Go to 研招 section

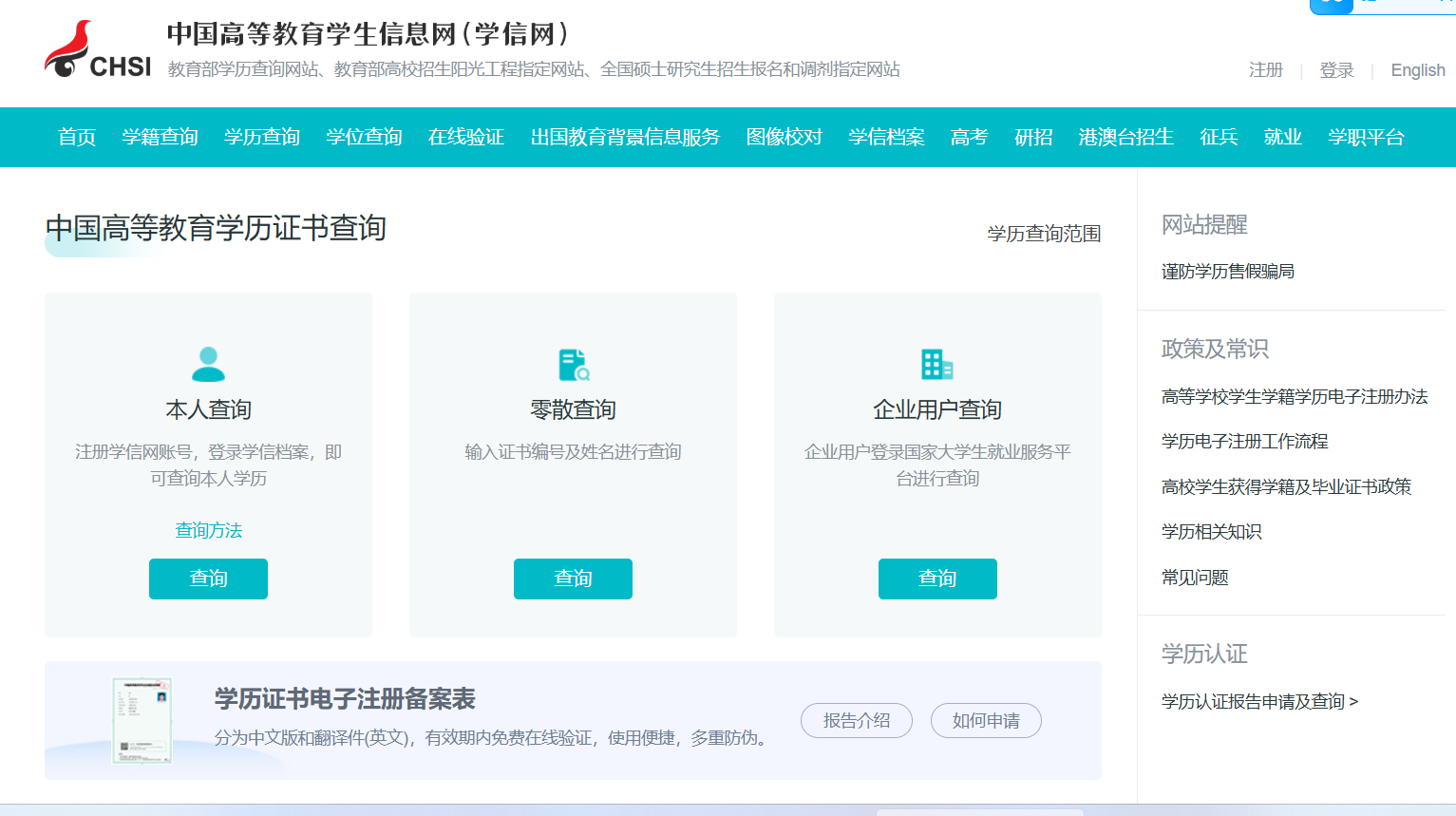click(x=1033, y=137)
